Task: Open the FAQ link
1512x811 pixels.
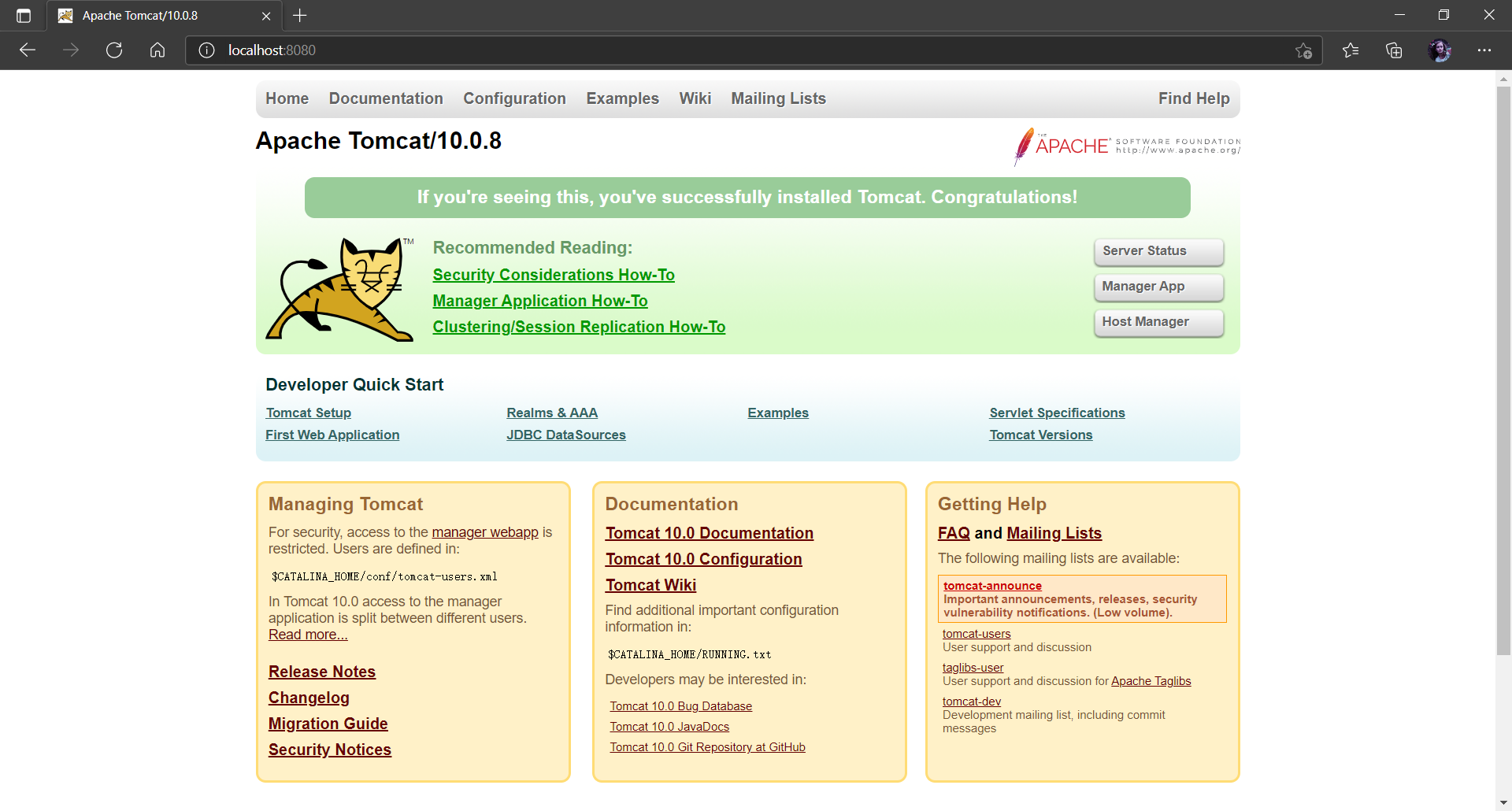Action: [x=954, y=533]
